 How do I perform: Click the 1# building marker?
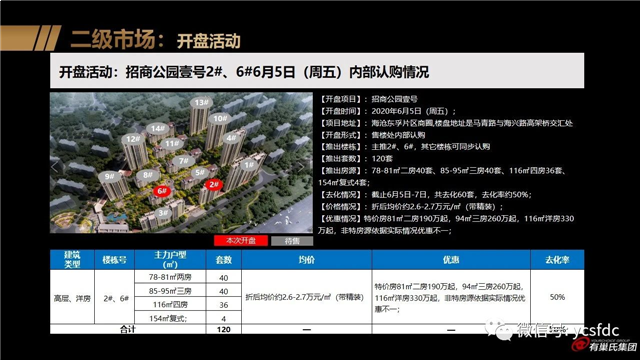click(249, 165)
